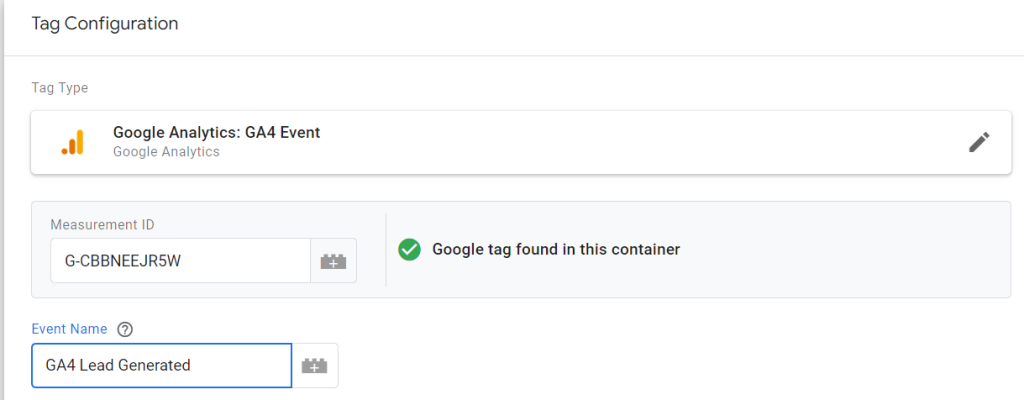Image resolution: width=1024 pixels, height=400 pixels.
Task: Click the "Tag Configuration" section heading
Action: (105, 23)
